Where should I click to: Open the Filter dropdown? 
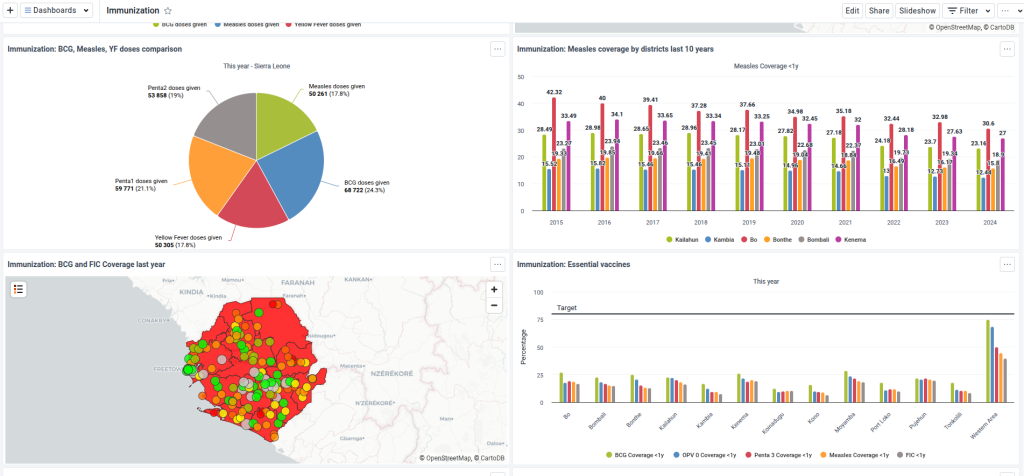pyautogui.click(x=968, y=10)
